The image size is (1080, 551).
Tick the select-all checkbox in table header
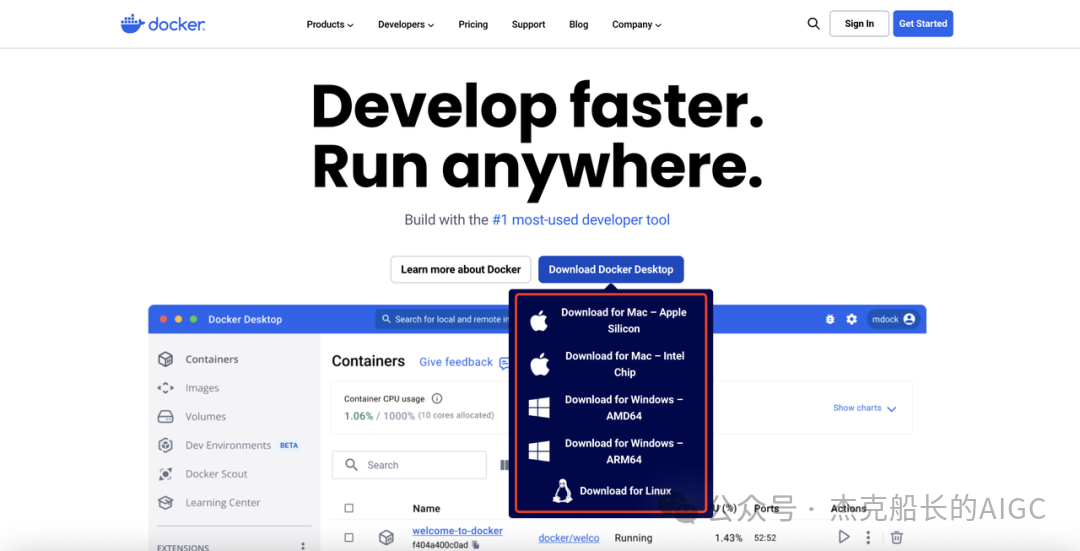coord(349,508)
